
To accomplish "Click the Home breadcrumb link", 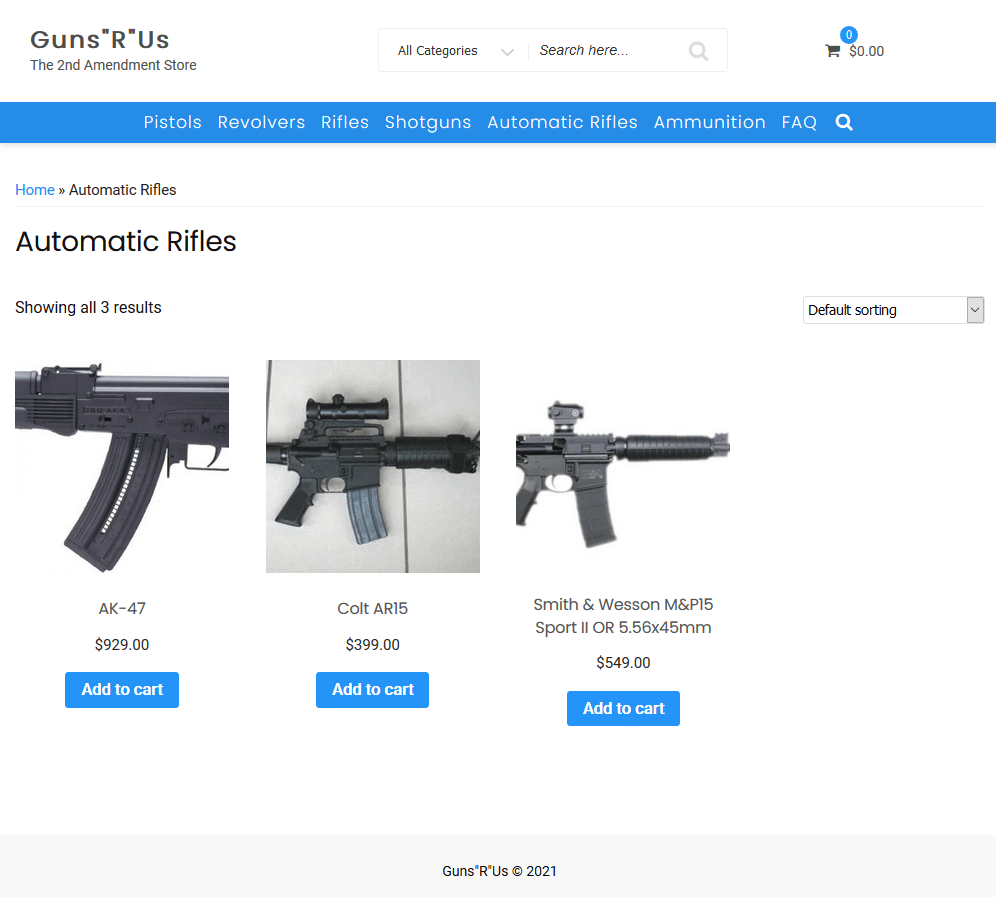I will click(35, 190).
